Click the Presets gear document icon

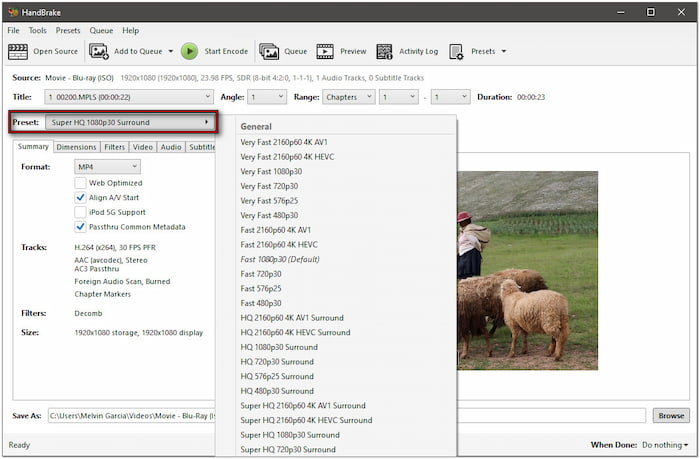456,51
